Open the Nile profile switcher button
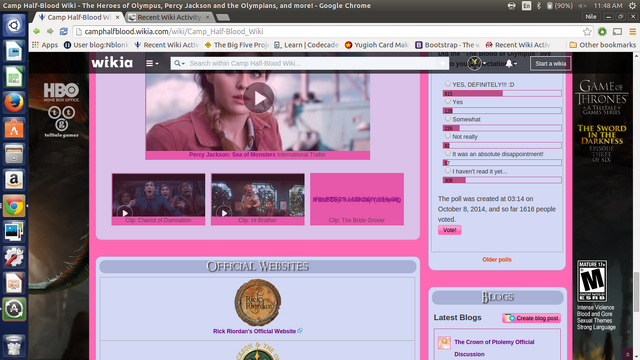The height and width of the screenshot is (360, 640). 591,17
